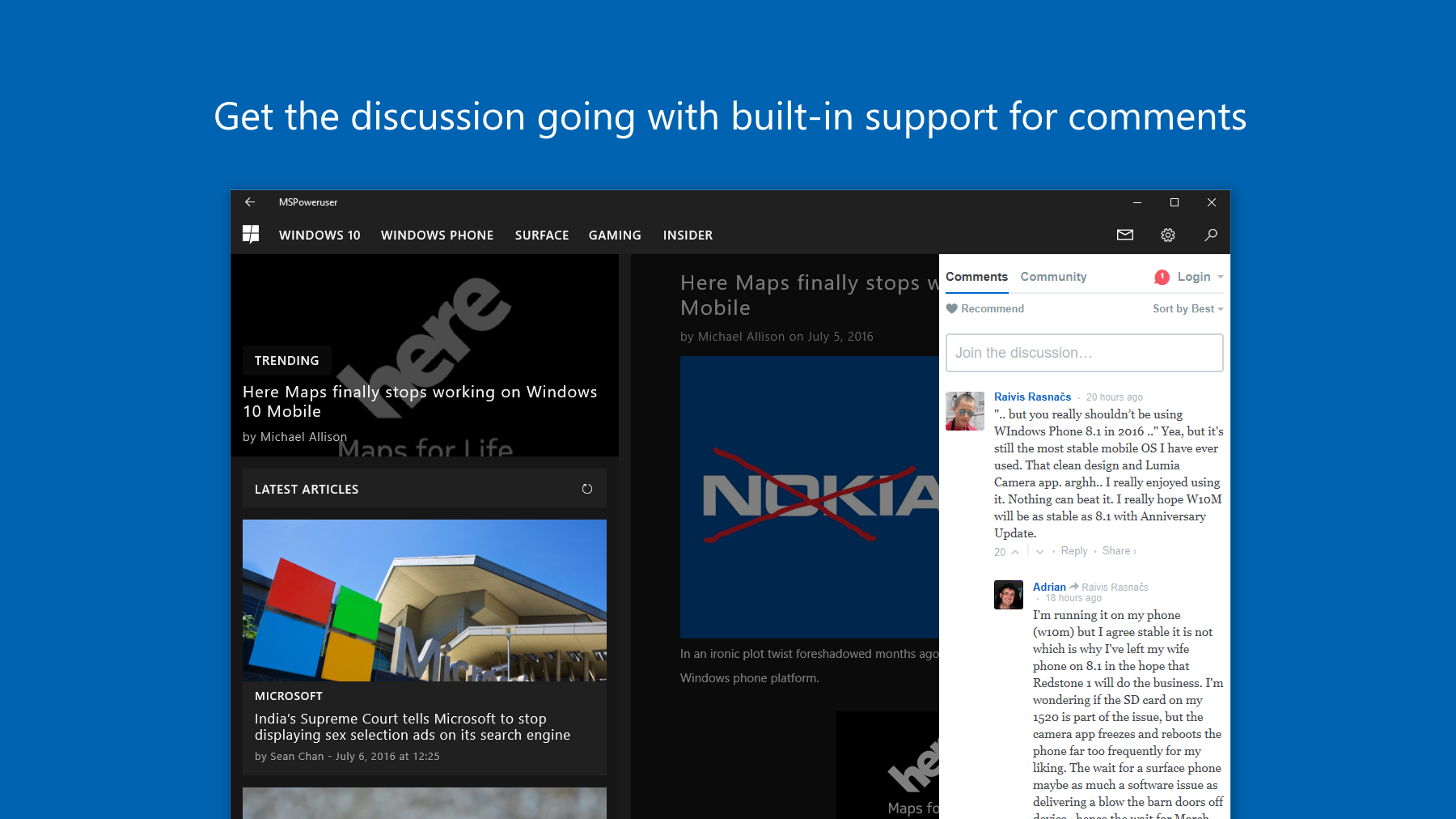Open the Microsoft building article thumbnail
The image size is (1456, 819).
pyautogui.click(x=425, y=600)
